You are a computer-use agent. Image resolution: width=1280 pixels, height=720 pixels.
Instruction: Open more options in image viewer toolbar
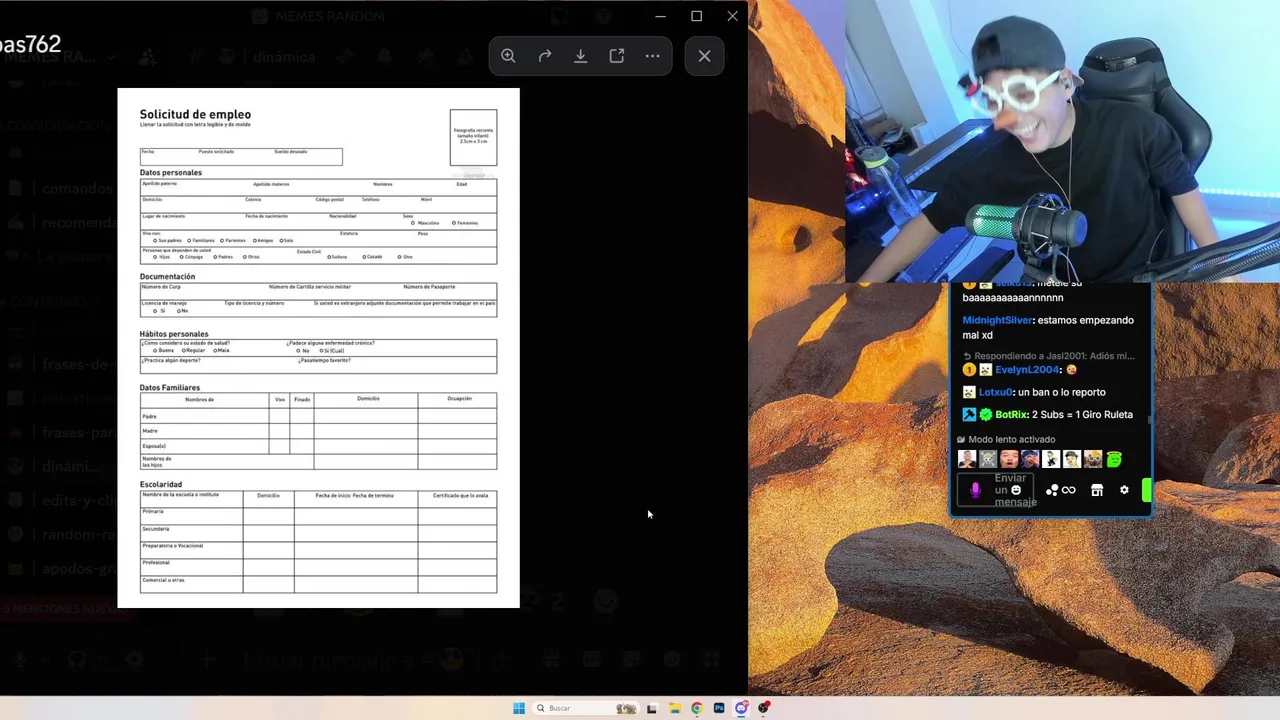click(x=653, y=56)
